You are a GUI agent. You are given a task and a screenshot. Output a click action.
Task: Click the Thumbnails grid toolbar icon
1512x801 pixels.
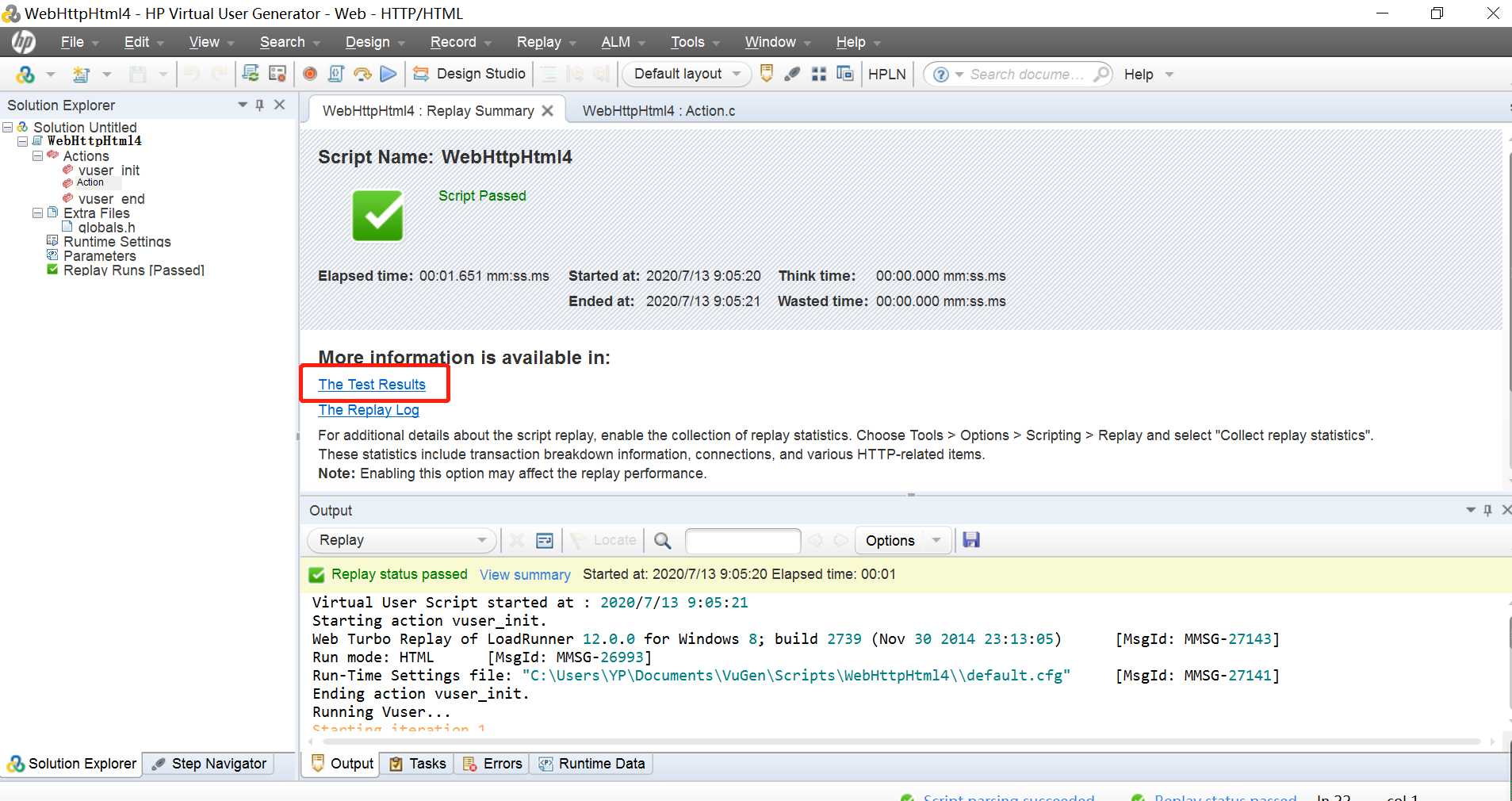click(819, 74)
